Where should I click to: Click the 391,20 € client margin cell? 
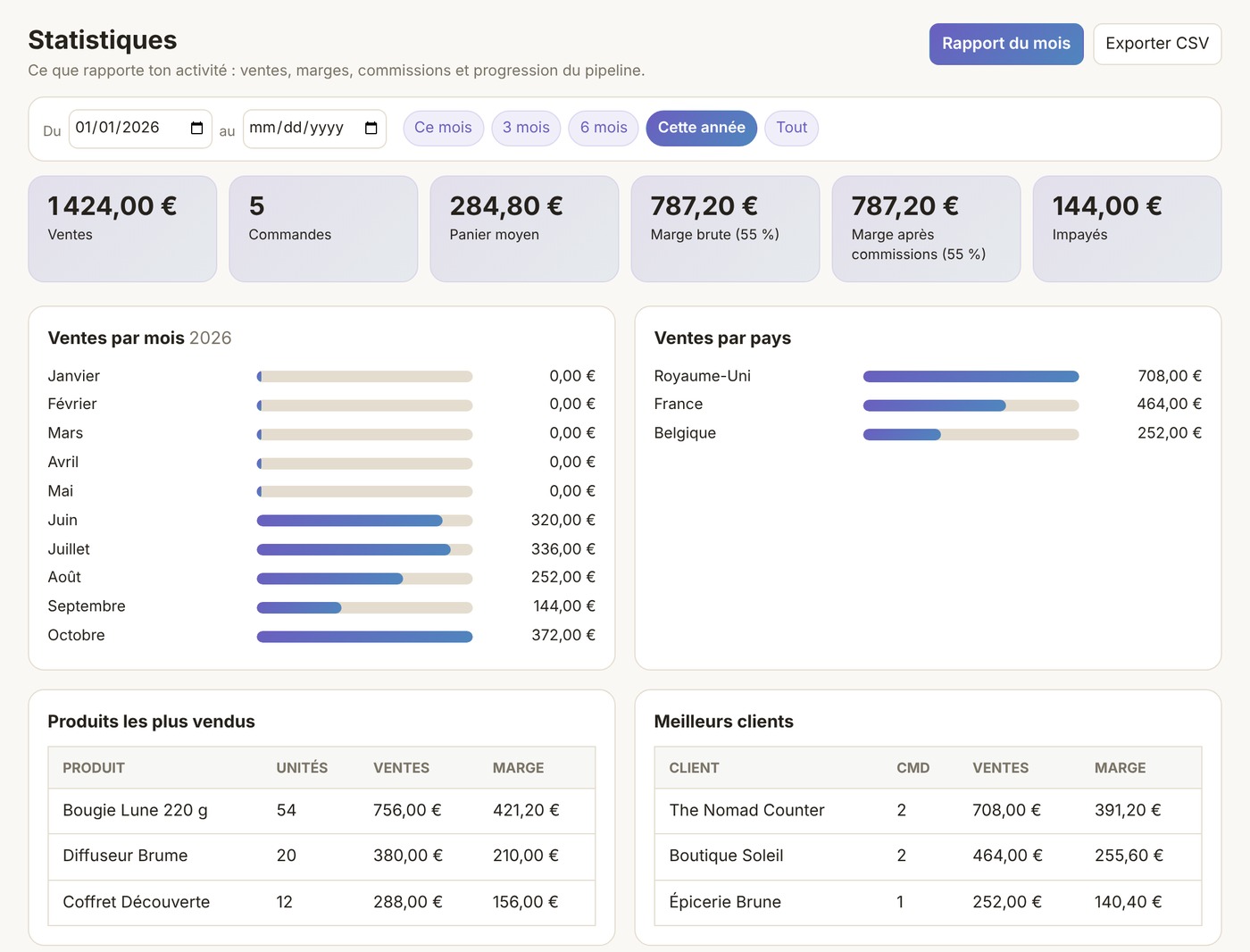pyautogui.click(x=1128, y=810)
